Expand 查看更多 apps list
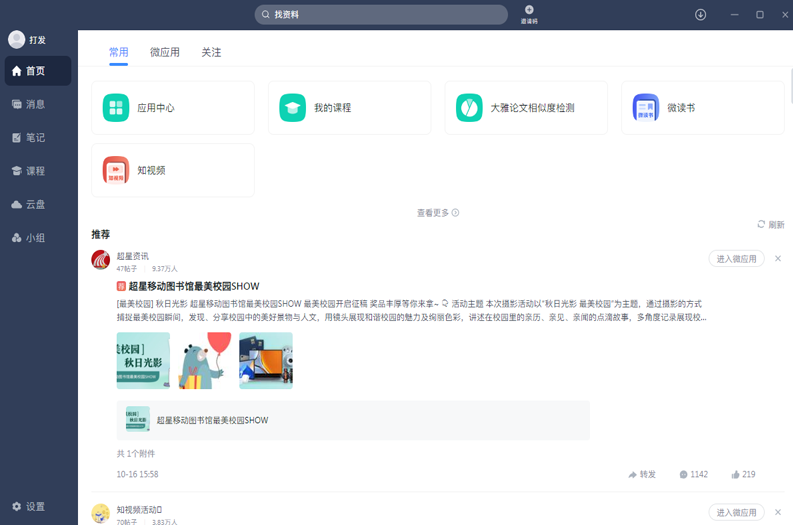 pyautogui.click(x=437, y=213)
